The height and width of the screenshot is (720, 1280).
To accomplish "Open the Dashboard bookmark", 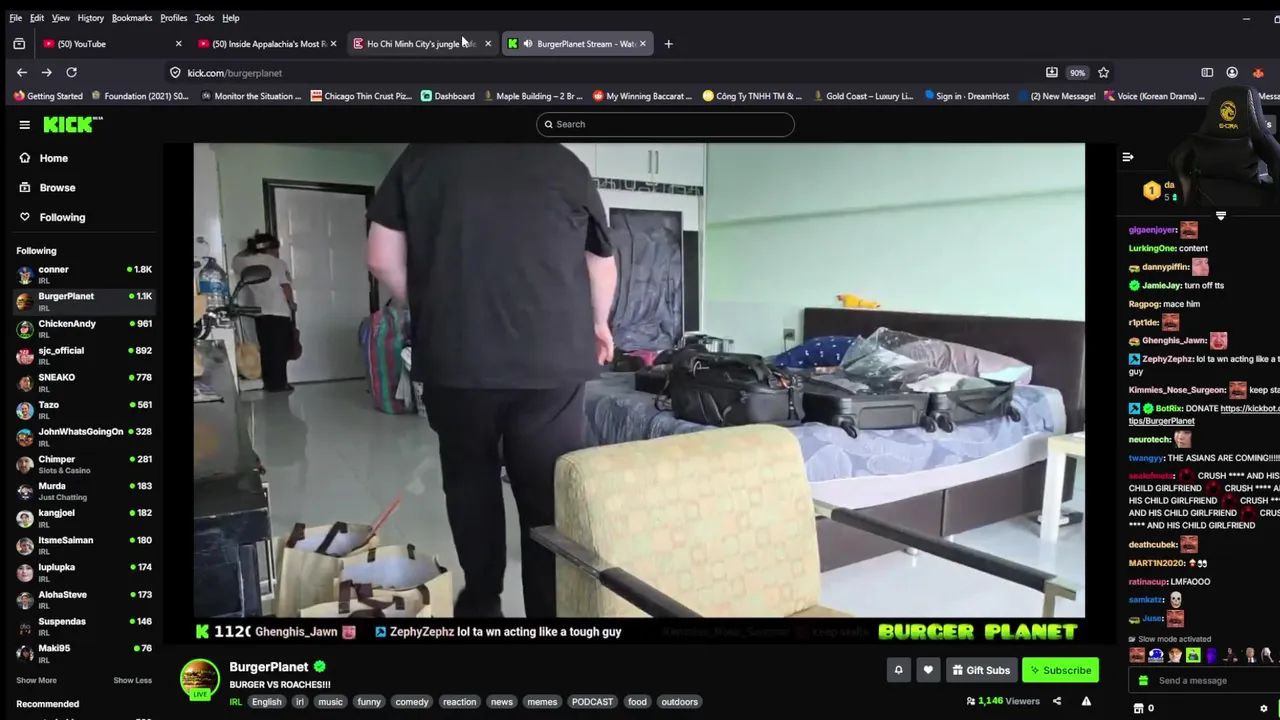I will point(448,96).
